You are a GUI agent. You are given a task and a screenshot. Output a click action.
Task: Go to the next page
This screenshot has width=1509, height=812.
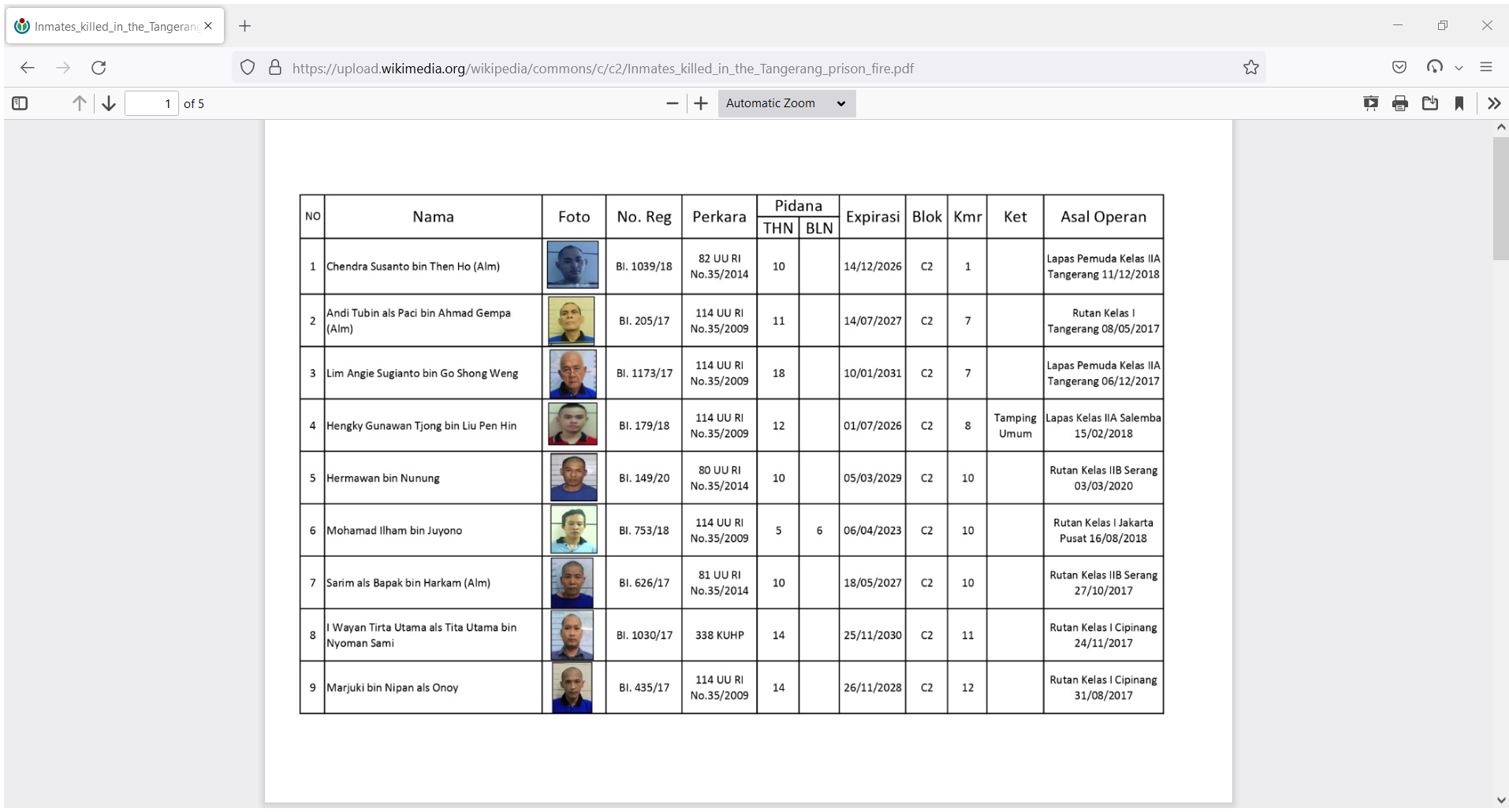coord(108,103)
